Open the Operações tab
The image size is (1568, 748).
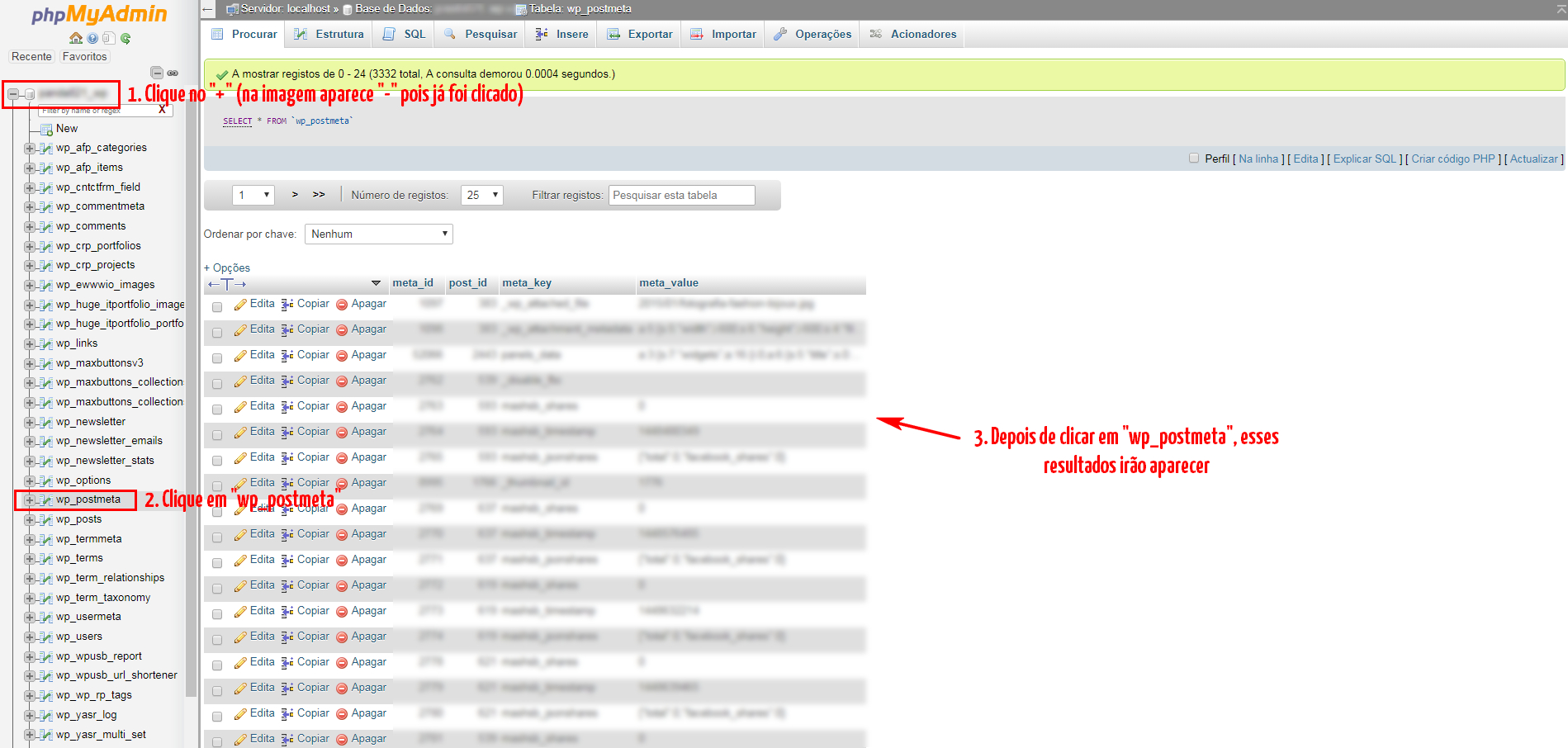[812, 34]
